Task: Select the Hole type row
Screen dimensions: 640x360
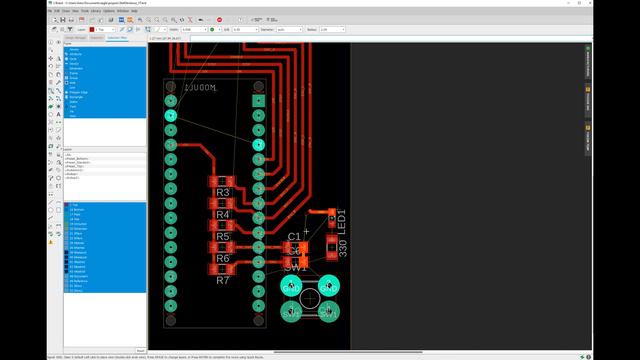Action: (105, 83)
